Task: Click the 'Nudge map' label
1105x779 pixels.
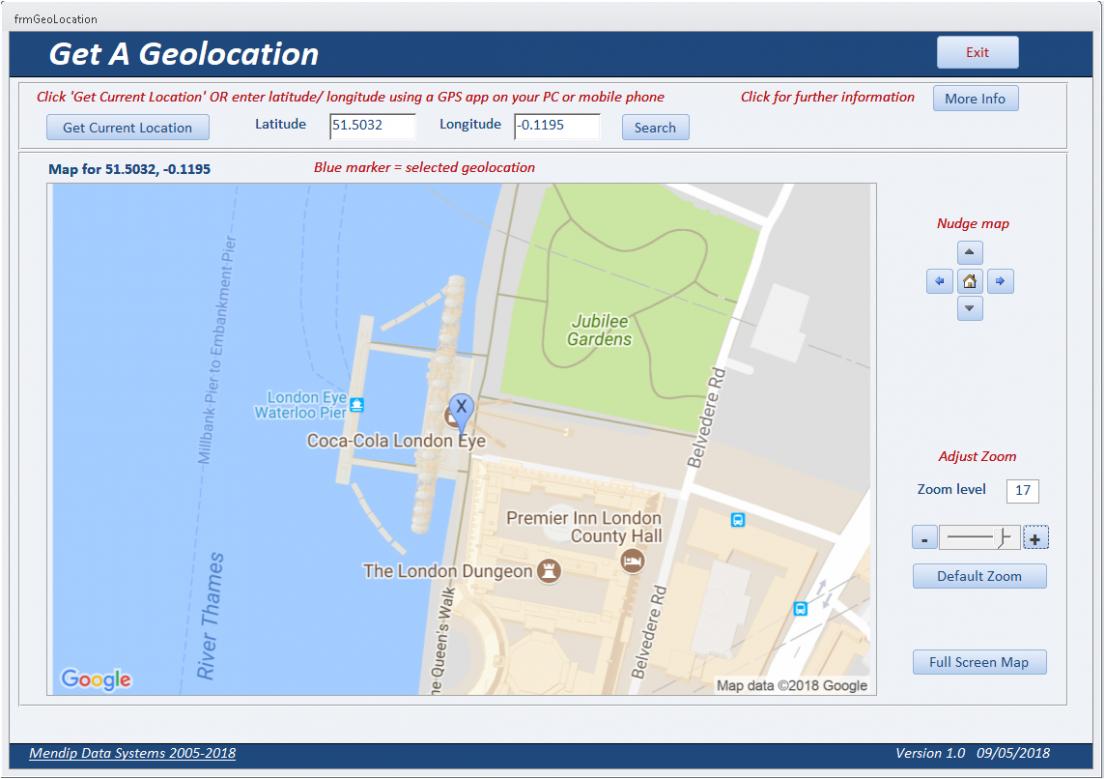Action: pos(973,223)
